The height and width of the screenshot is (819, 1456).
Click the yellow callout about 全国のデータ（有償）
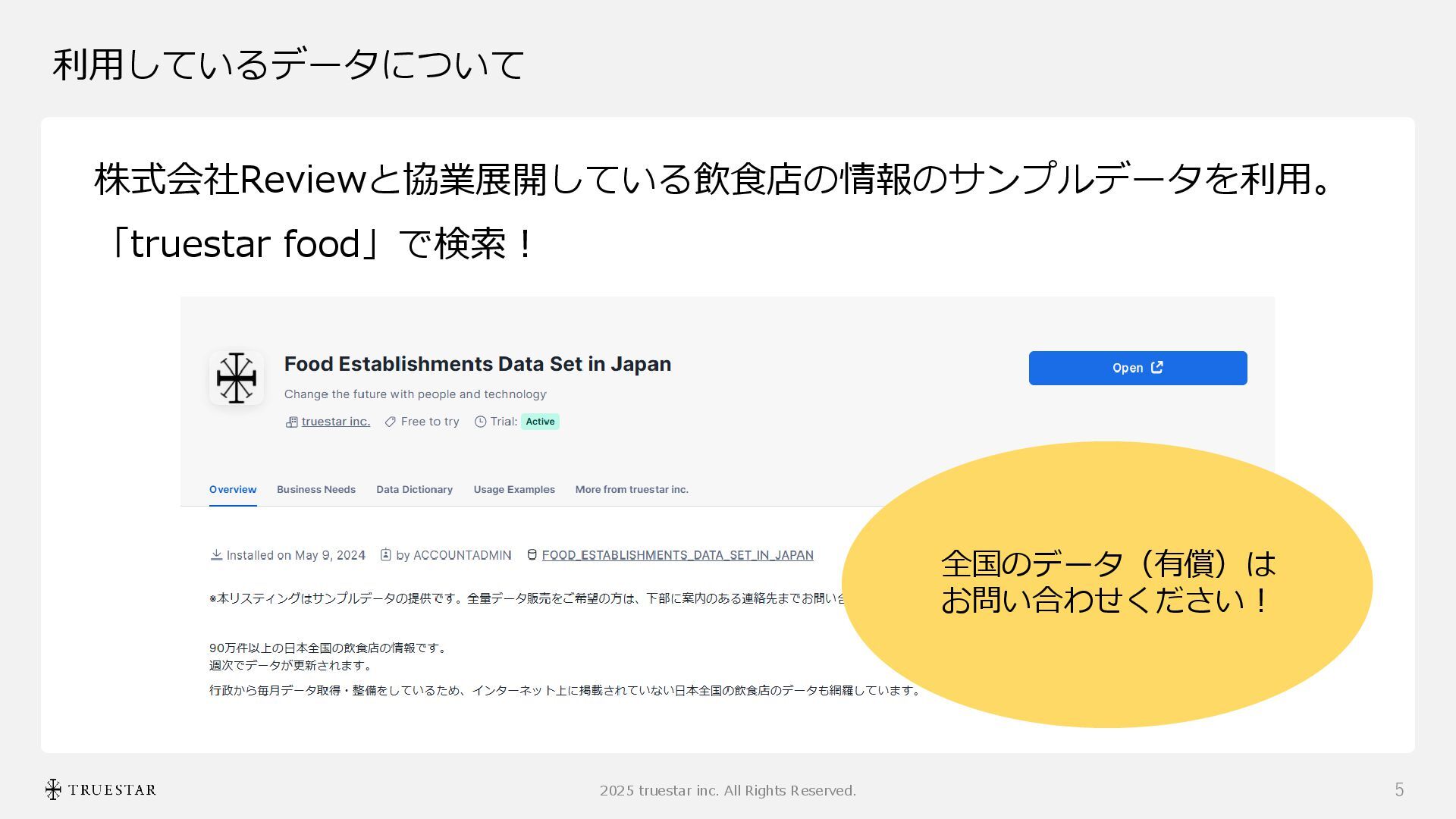point(1107,584)
